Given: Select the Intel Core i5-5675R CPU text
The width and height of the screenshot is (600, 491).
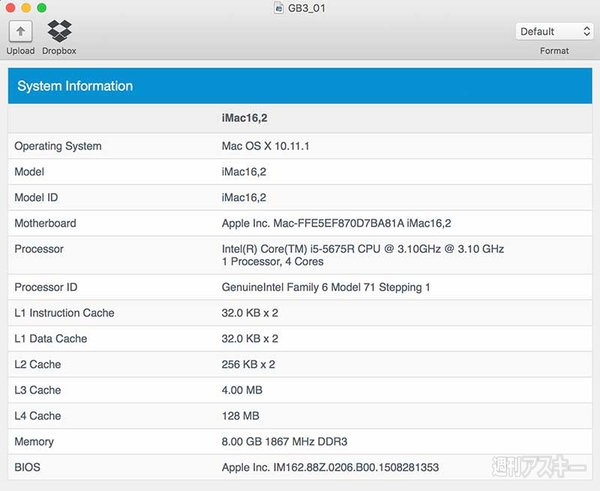Looking at the screenshot, I should tap(363, 249).
